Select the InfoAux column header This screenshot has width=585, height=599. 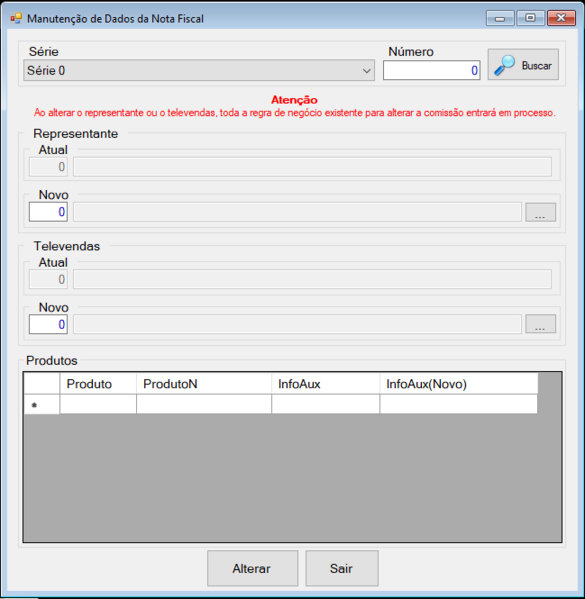coord(326,384)
